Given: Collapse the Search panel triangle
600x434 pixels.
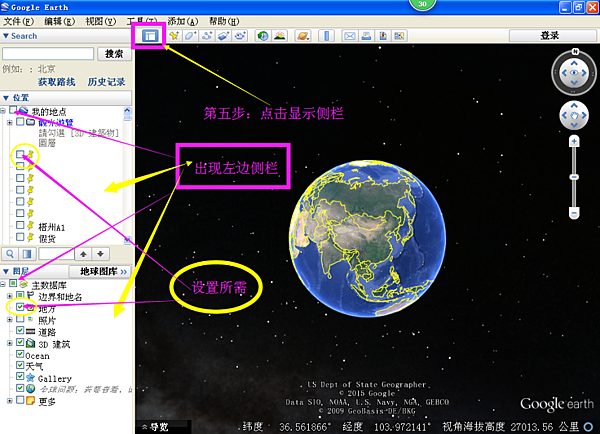Looking at the screenshot, I should [x=6, y=36].
